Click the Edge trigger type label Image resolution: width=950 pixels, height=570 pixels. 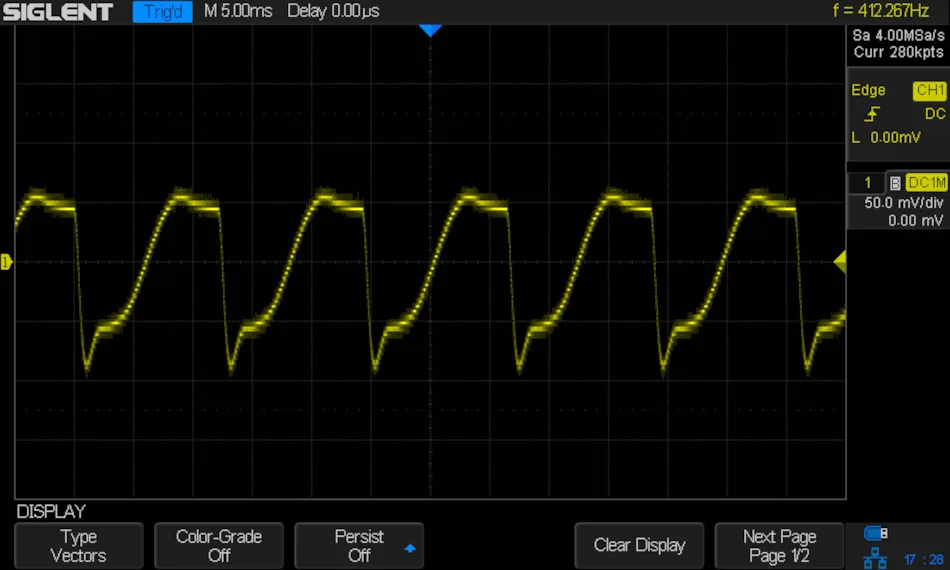pos(868,90)
